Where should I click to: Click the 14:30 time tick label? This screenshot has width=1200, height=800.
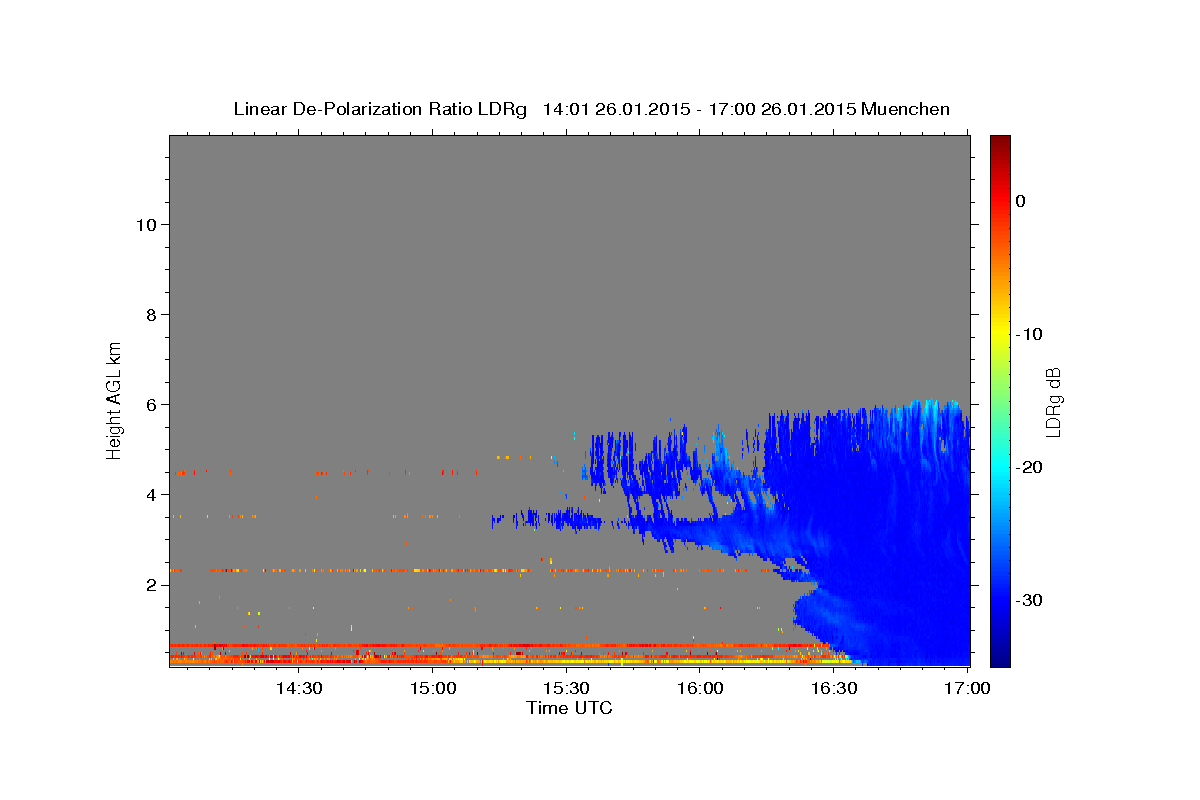(x=298, y=688)
